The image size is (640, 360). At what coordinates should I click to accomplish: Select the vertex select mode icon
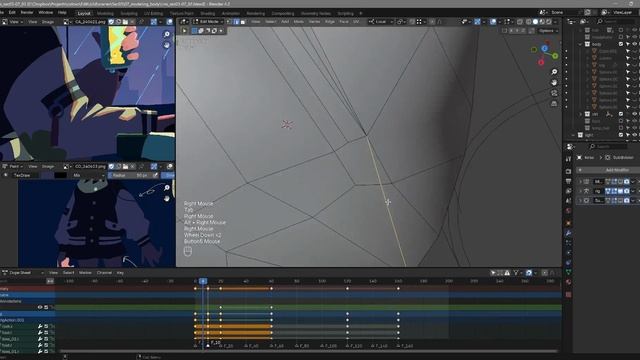click(x=229, y=22)
